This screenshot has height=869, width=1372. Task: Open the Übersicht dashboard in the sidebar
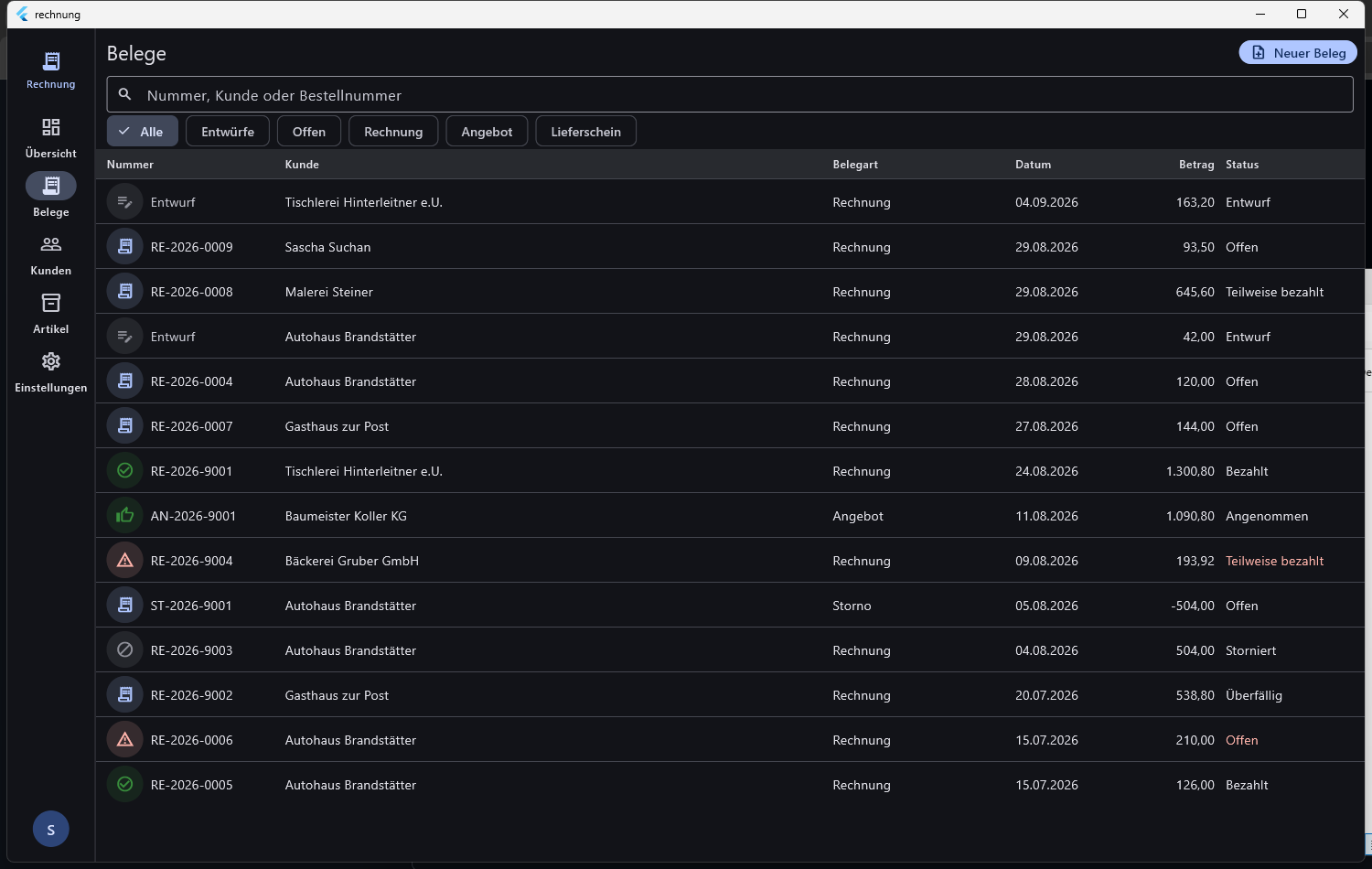coord(51,137)
